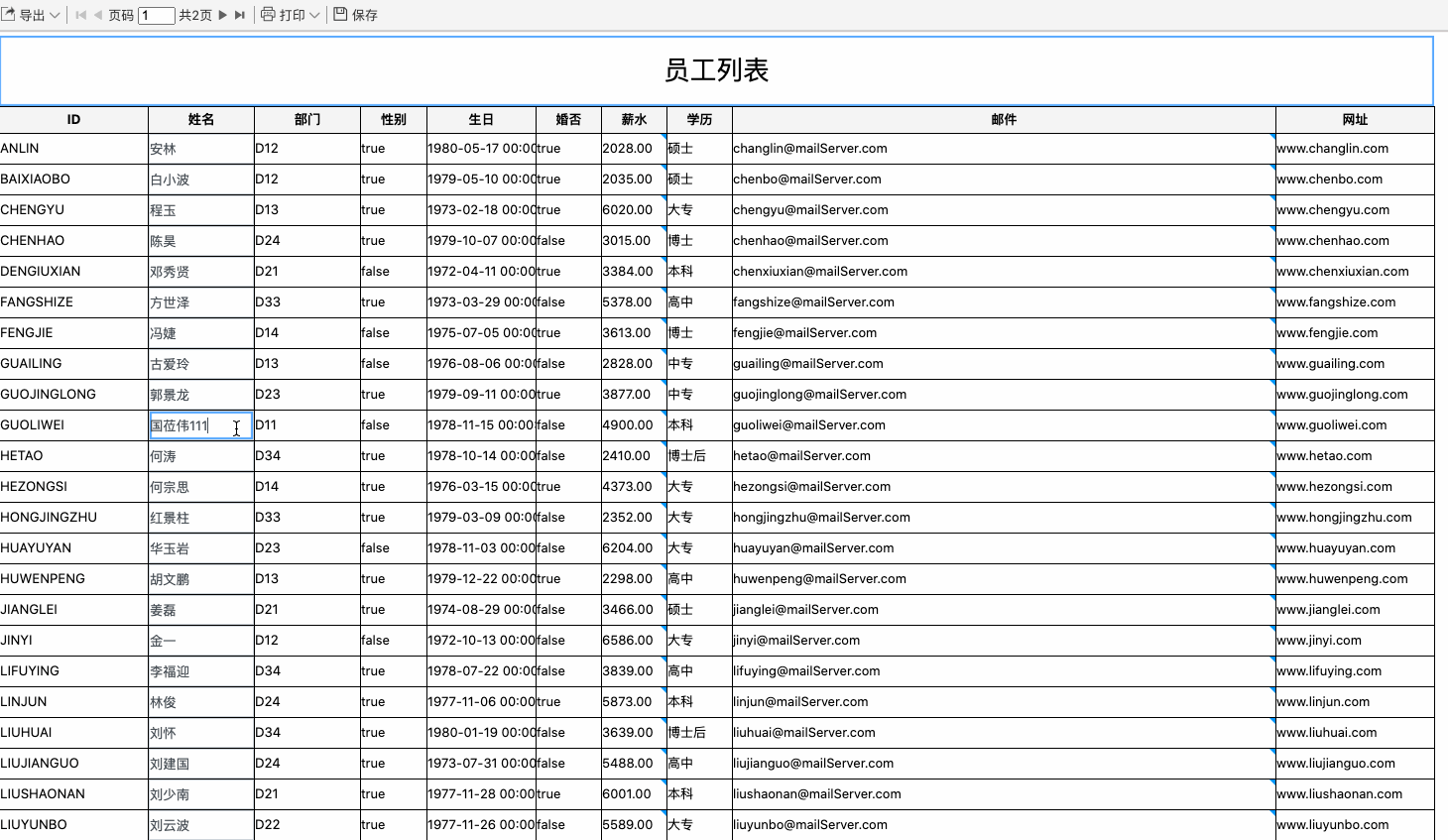Click salary value 6586.00
The image size is (1448, 840).
point(627,640)
